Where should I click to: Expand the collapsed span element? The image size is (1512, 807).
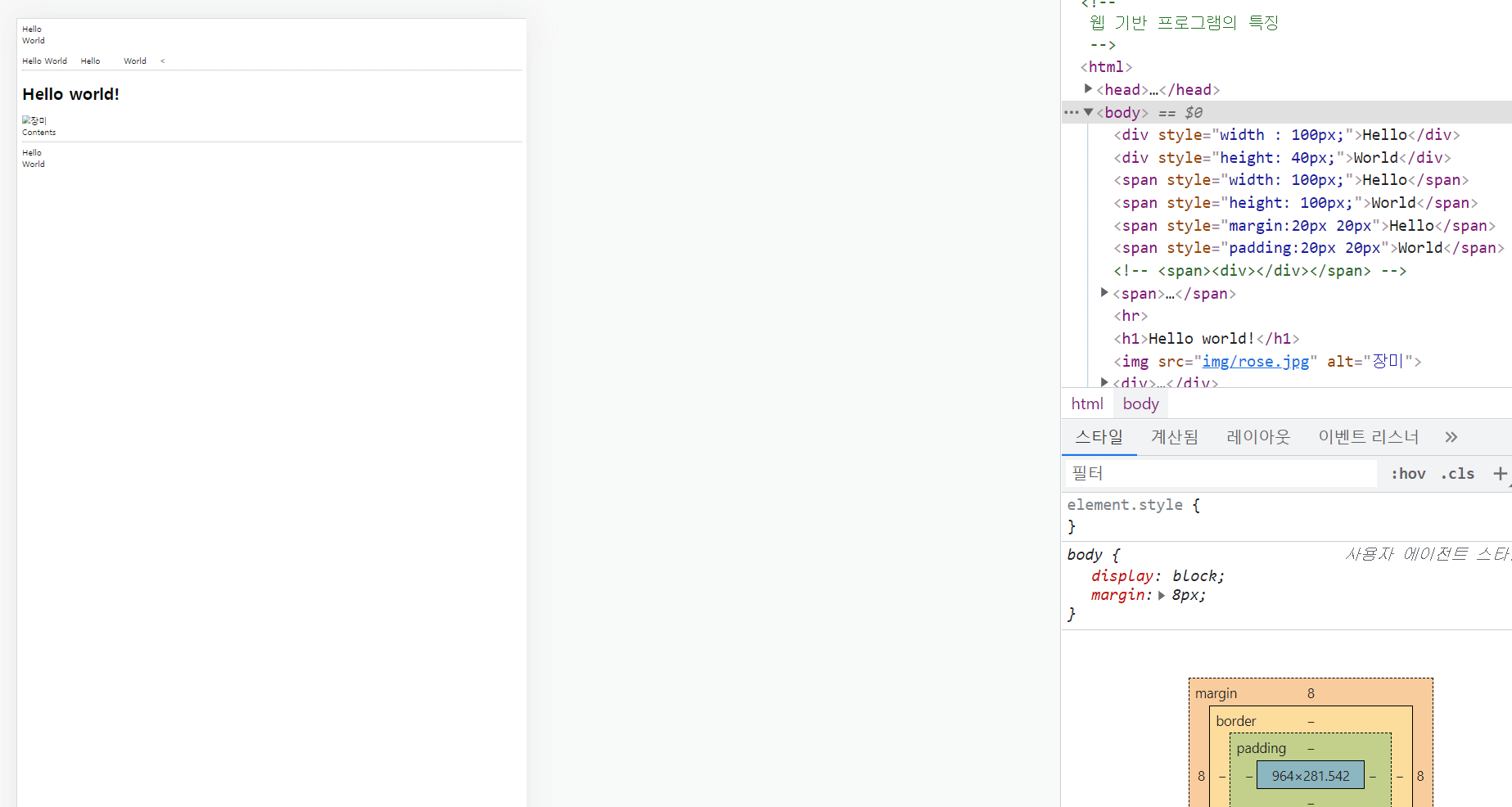click(1104, 292)
